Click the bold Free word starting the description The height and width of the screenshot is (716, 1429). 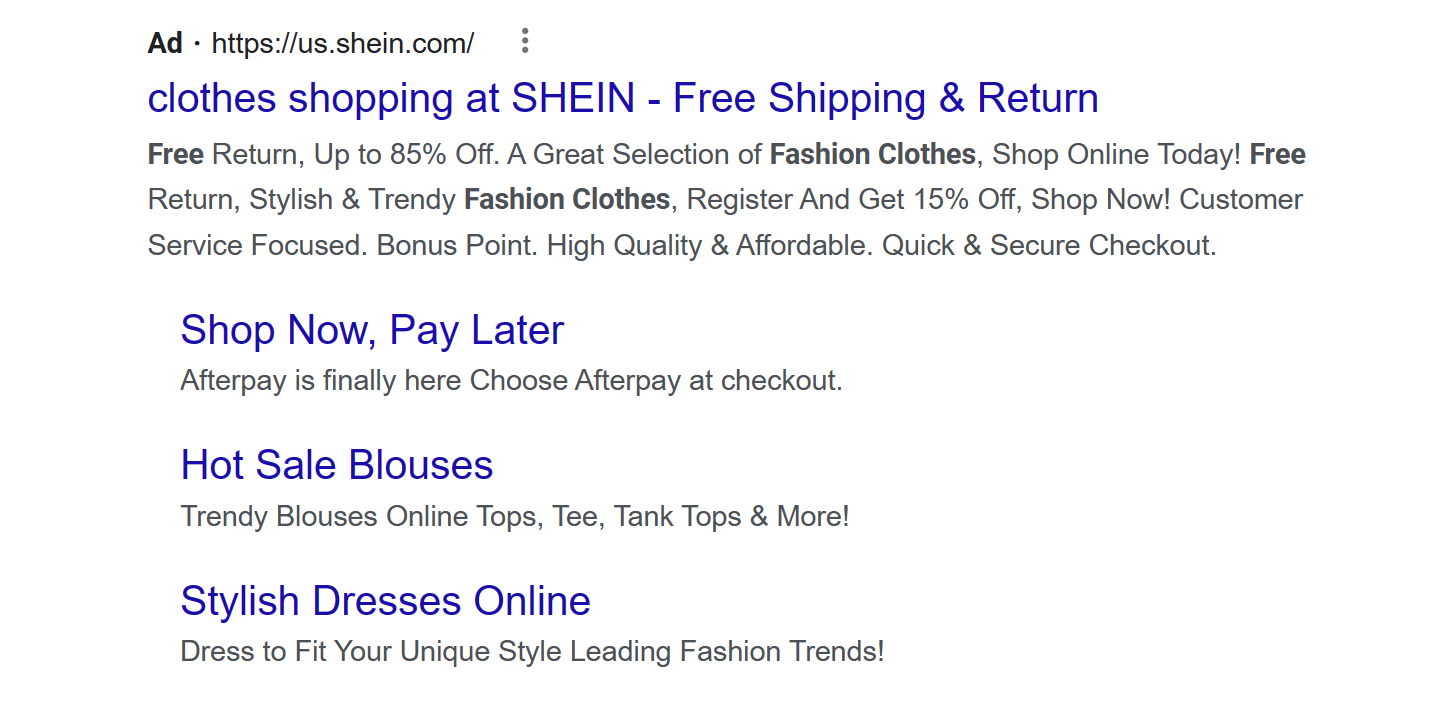click(176, 155)
